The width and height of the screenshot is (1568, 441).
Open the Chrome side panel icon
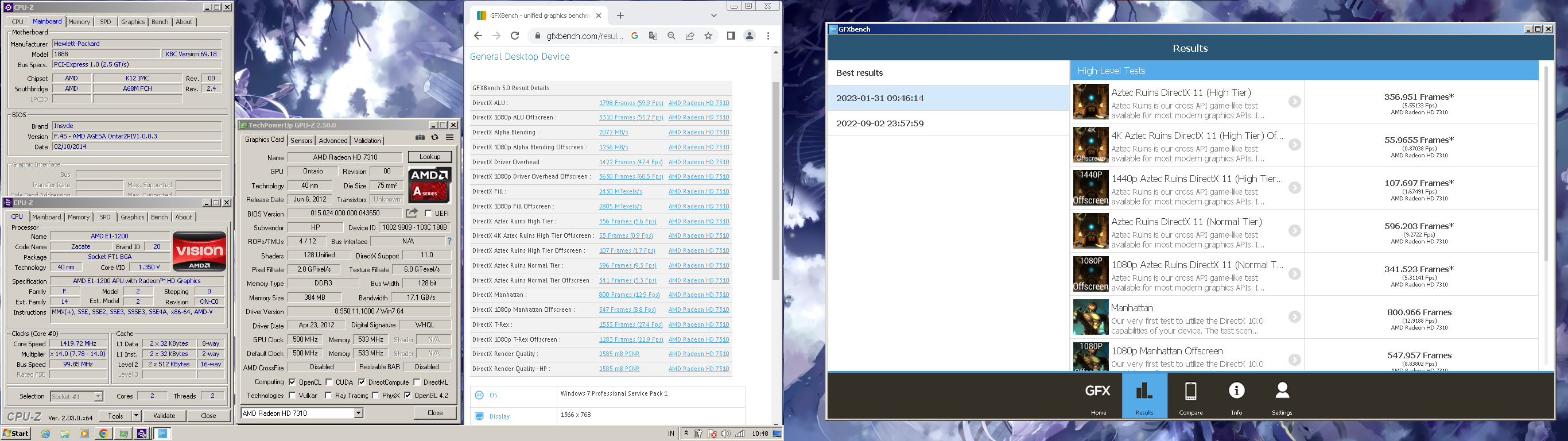coord(731,36)
